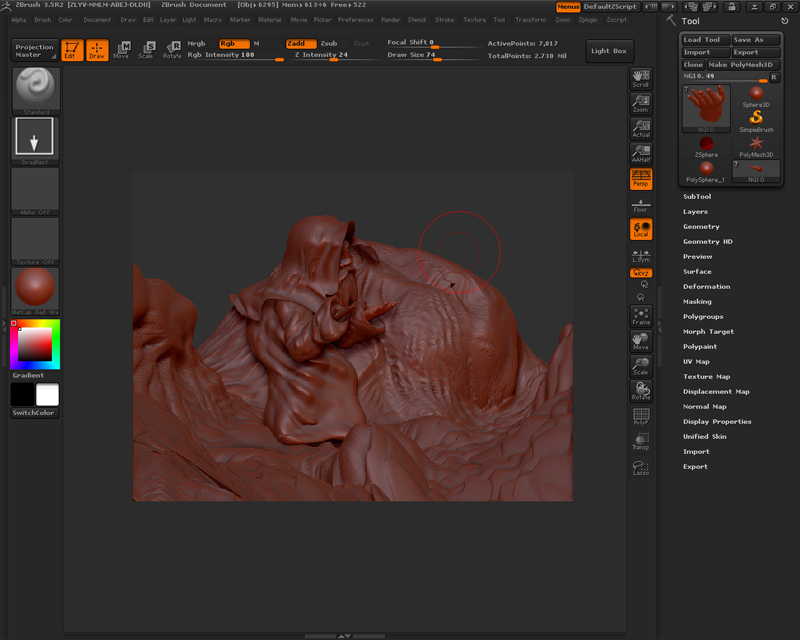Click the Frame icon in right shelf
Screen dimensions: 800x640
click(x=641, y=316)
